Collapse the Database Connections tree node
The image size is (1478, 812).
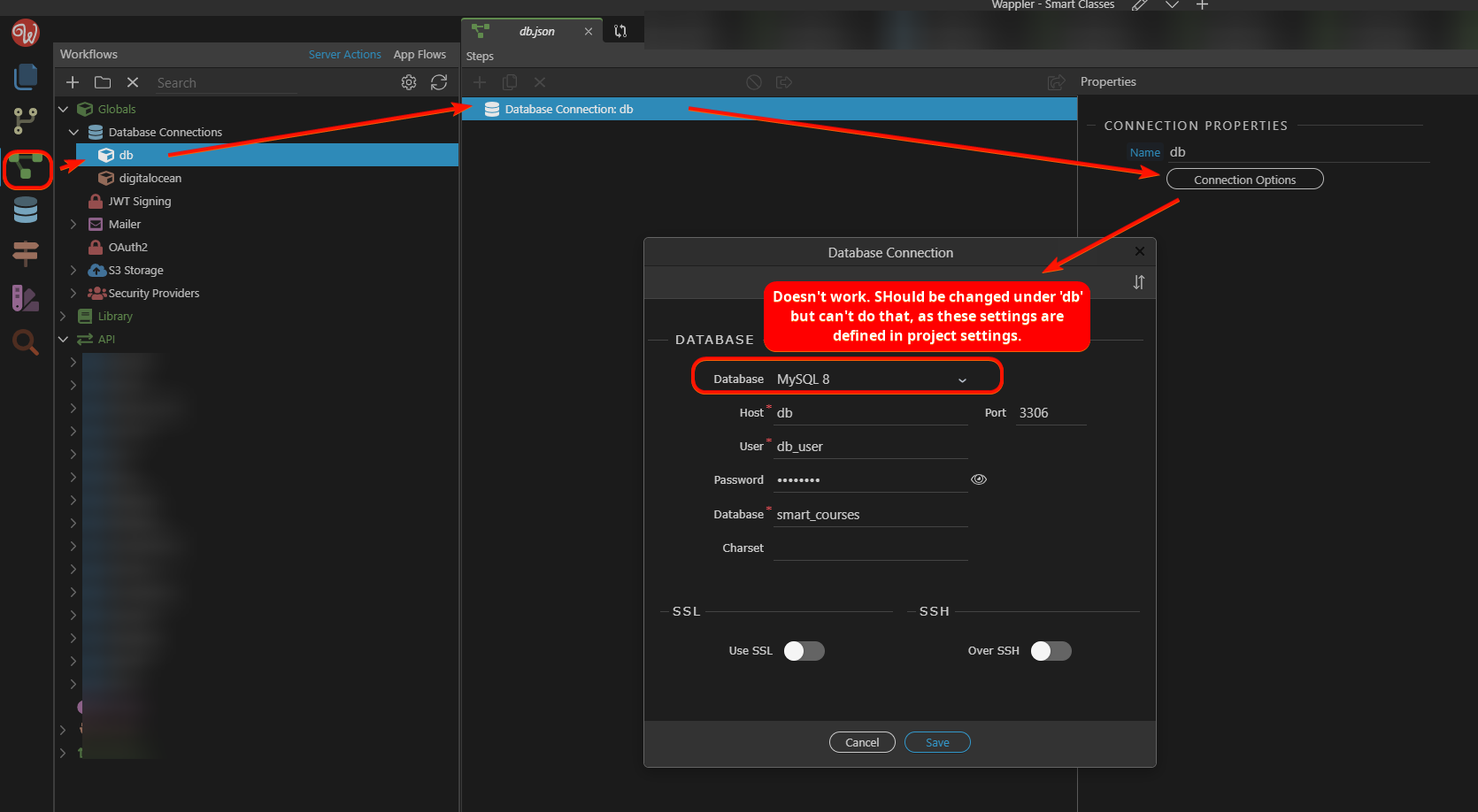[73, 132]
